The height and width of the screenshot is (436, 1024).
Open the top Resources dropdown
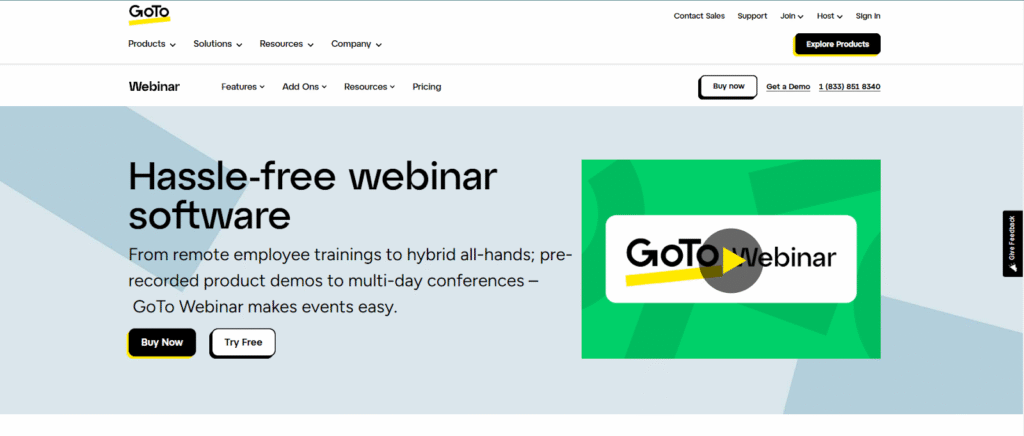click(286, 44)
